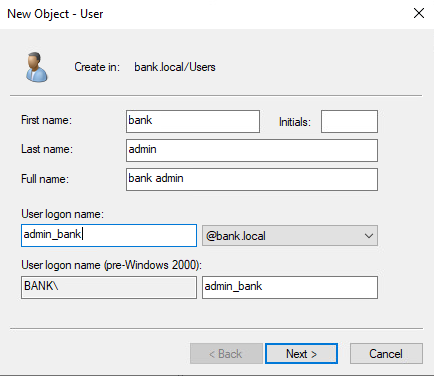434x376 pixels.
Task: Click the Next > button
Action: point(301,353)
